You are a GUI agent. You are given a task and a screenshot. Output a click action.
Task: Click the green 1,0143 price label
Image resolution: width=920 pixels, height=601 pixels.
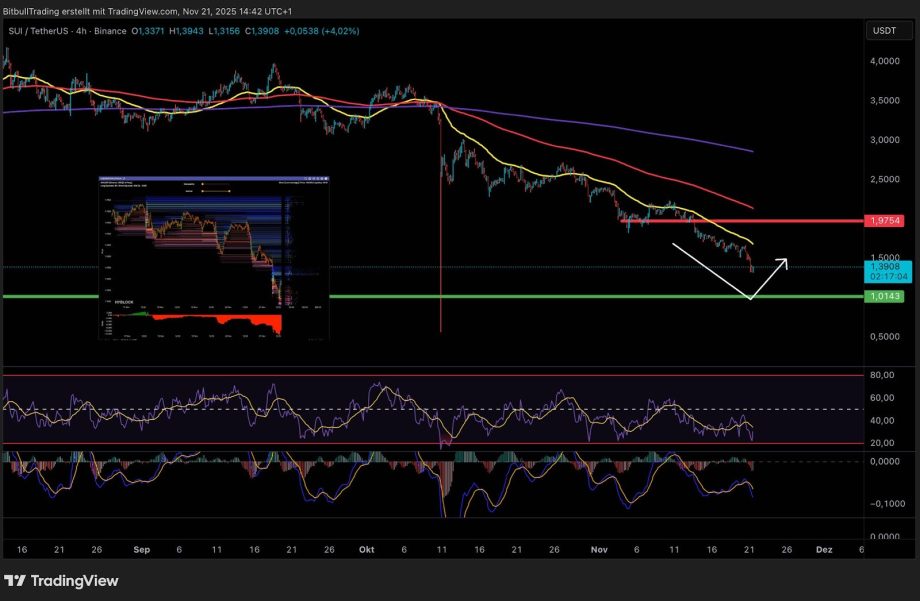click(885, 297)
